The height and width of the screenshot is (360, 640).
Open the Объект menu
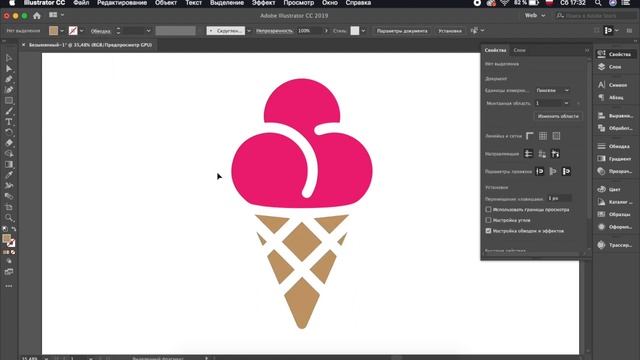[x=166, y=3]
